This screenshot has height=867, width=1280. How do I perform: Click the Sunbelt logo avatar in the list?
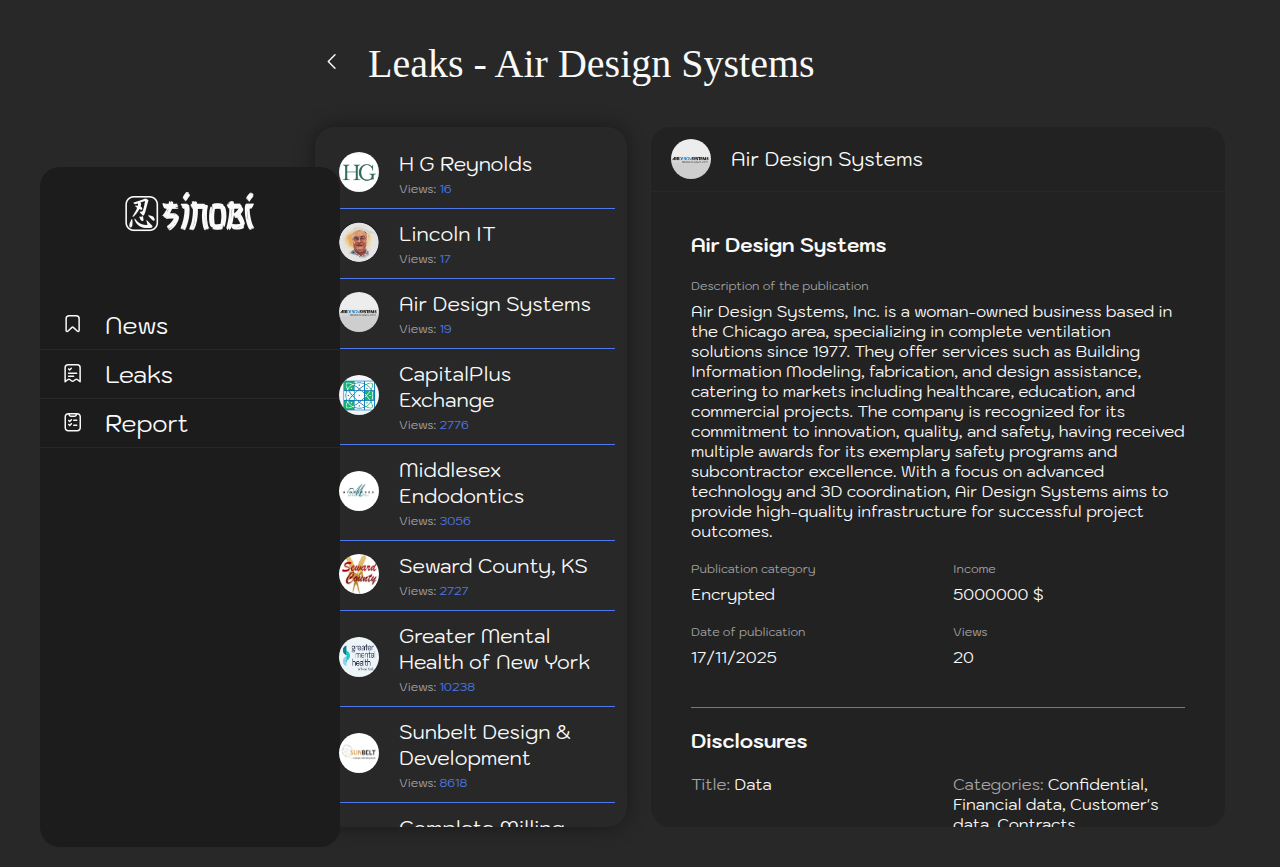click(x=359, y=753)
